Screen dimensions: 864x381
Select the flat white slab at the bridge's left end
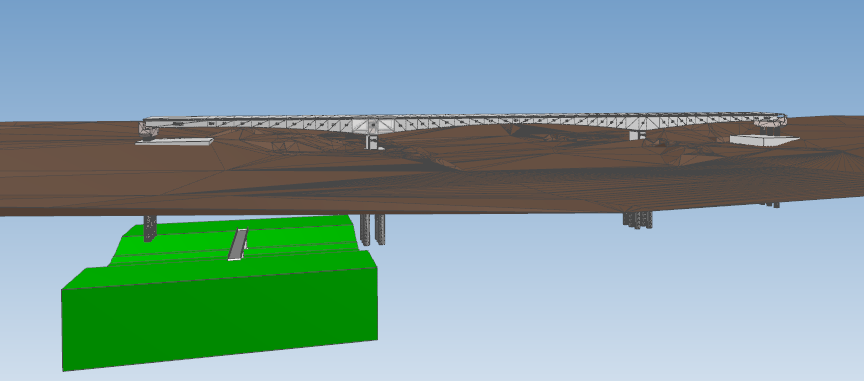(175, 142)
